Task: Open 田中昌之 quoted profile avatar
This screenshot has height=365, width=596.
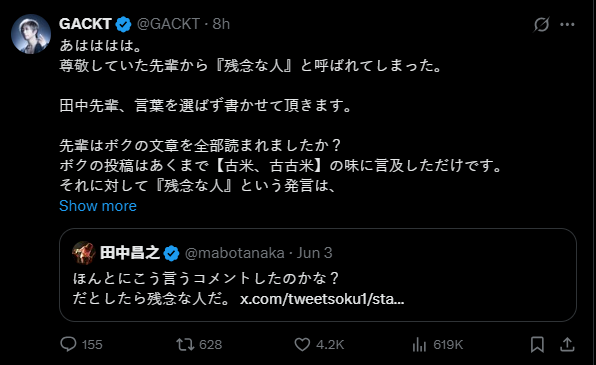Action: tap(84, 253)
